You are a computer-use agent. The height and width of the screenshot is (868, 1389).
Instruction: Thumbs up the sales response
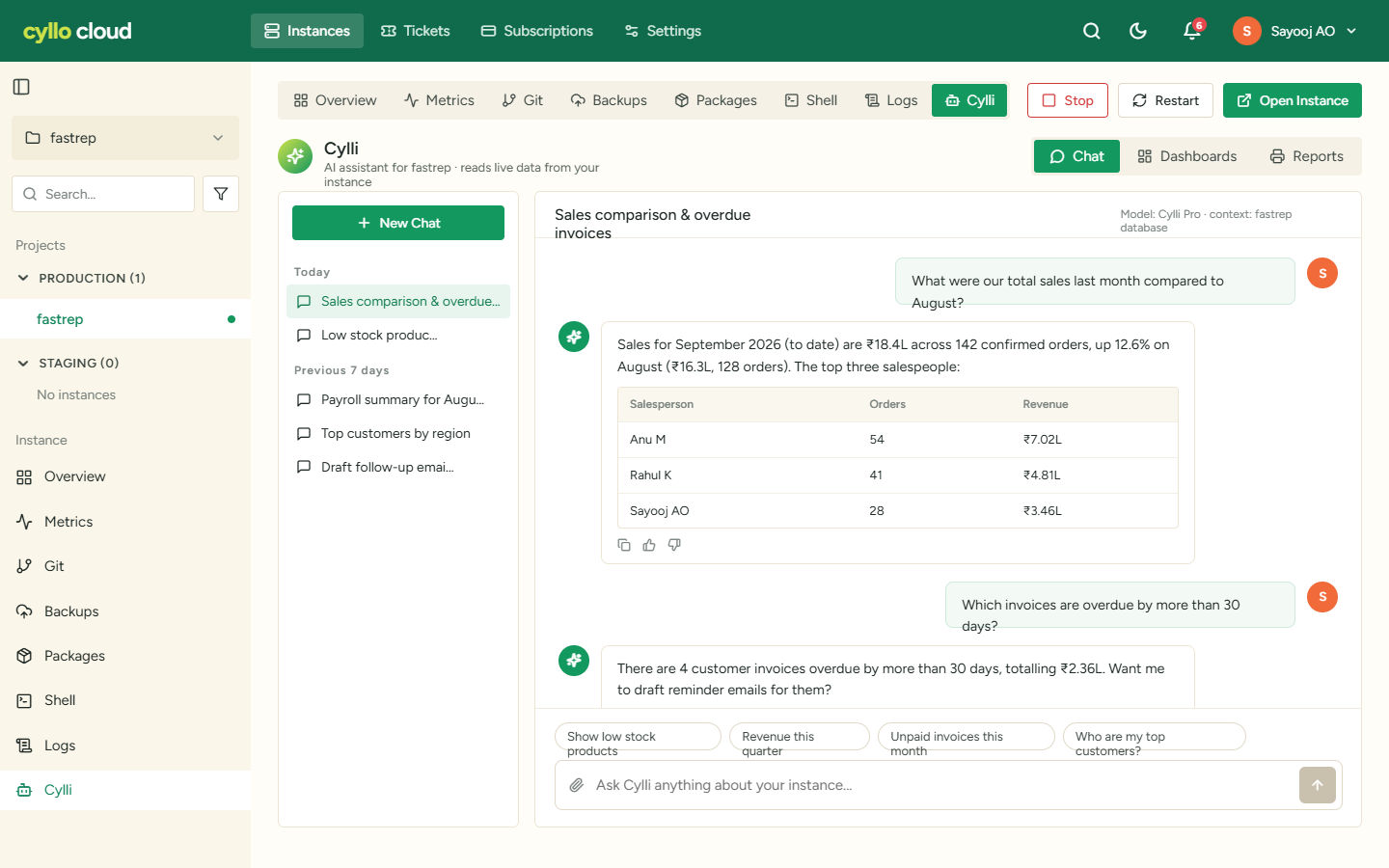tap(649, 545)
